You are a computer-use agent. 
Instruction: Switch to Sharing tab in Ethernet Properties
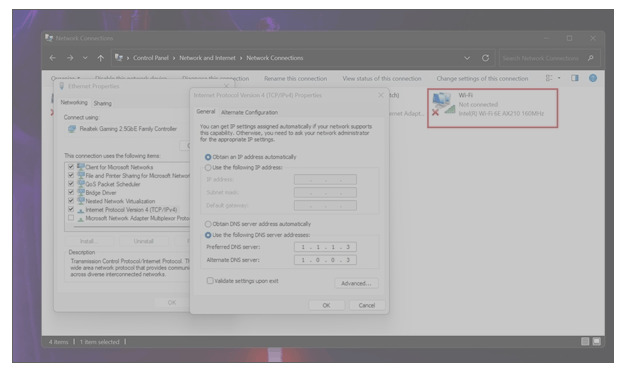click(x=103, y=103)
